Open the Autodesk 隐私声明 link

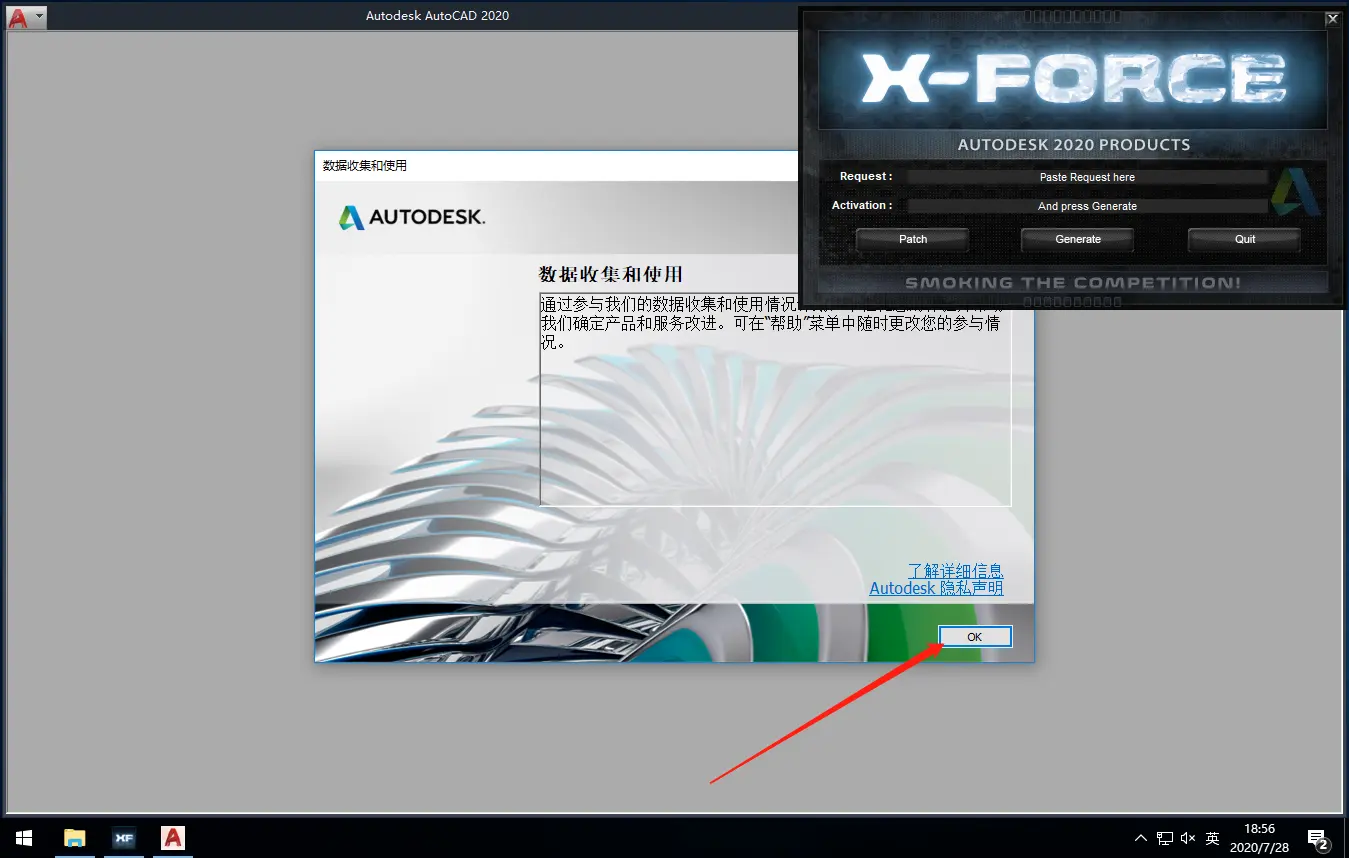[936, 588]
